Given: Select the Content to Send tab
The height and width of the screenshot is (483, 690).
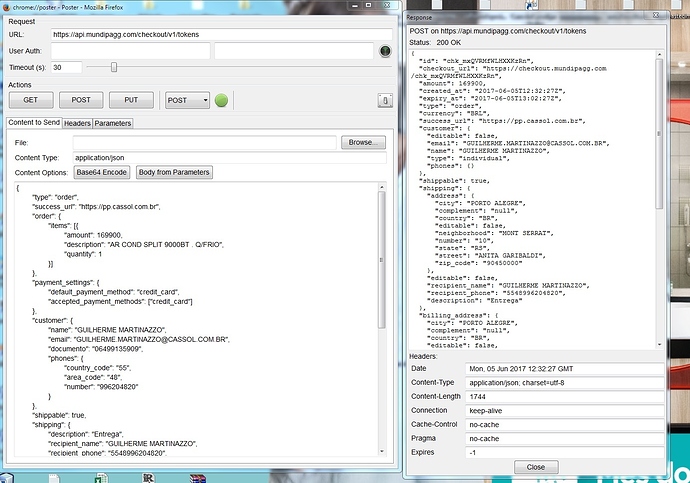Looking at the screenshot, I should coord(34,123).
